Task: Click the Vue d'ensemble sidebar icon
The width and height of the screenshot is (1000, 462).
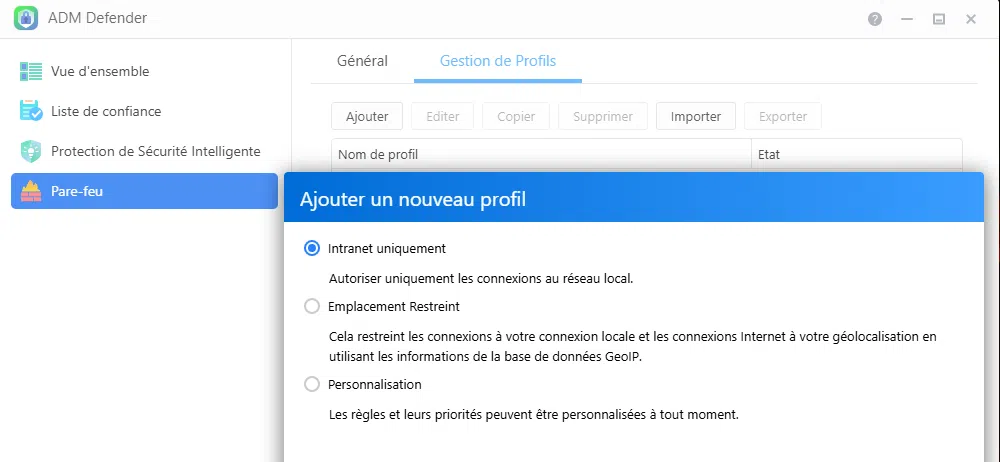Action: tap(31, 72)
